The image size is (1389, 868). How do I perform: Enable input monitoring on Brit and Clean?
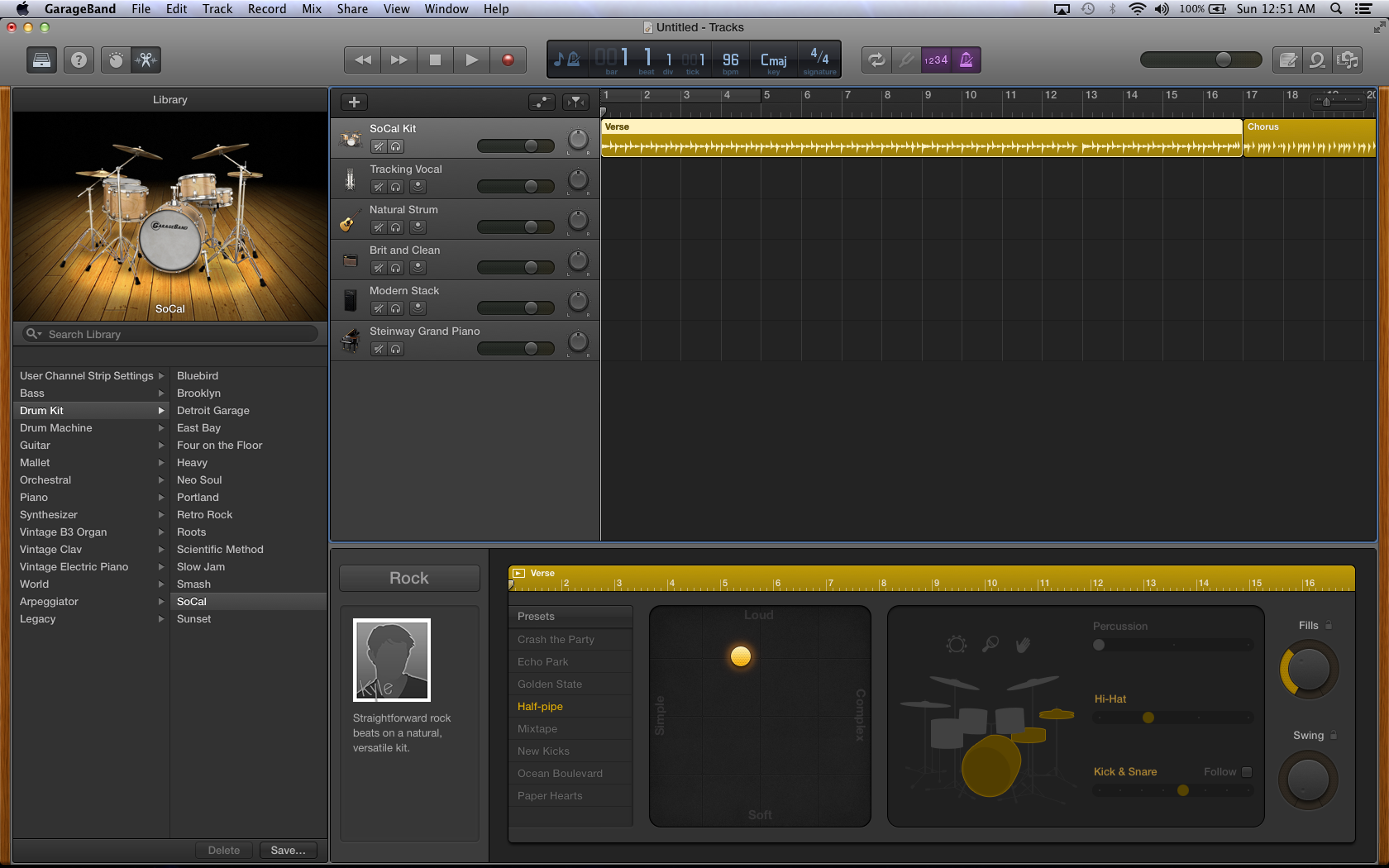418,268
